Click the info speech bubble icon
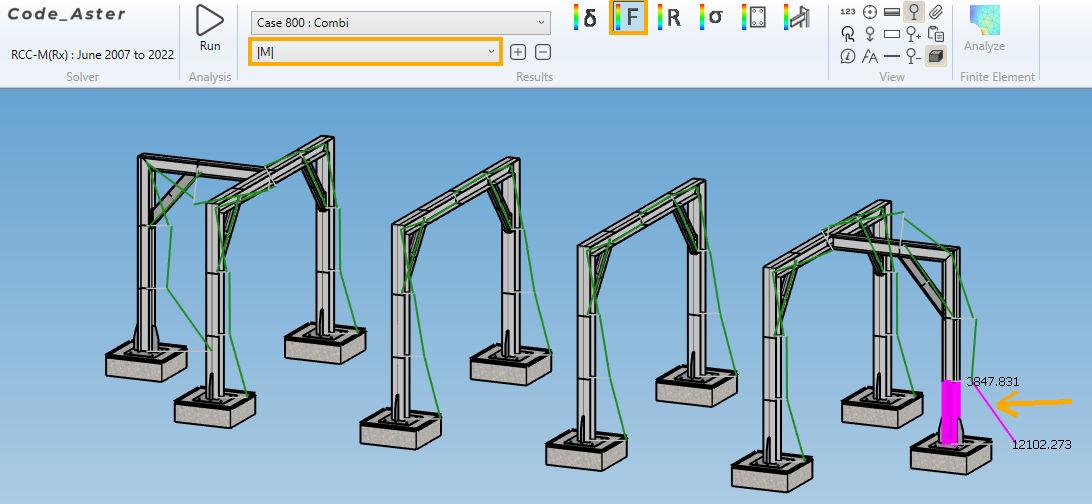 point(848,55)
